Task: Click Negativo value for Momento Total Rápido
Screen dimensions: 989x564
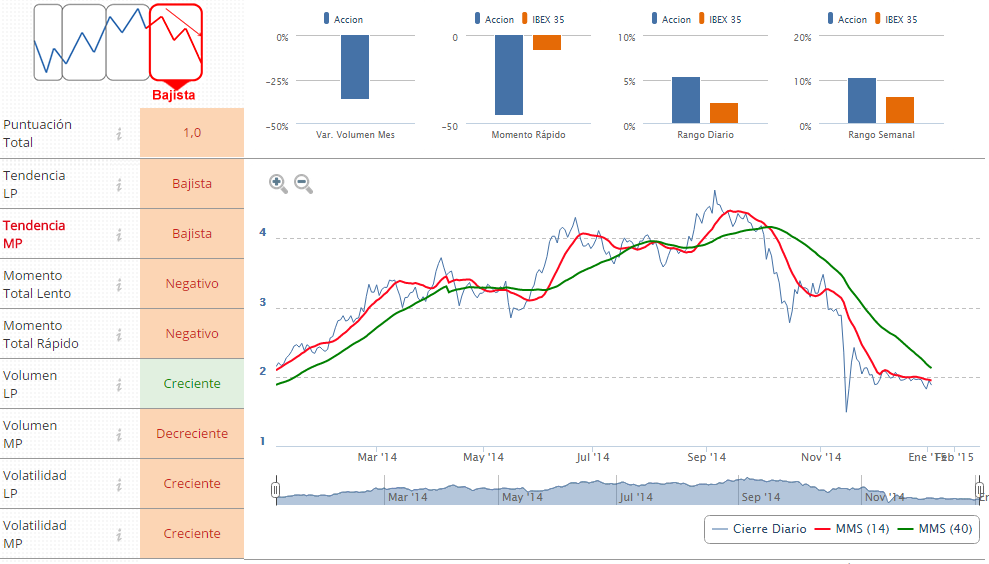Action: [x=192, y=334]
